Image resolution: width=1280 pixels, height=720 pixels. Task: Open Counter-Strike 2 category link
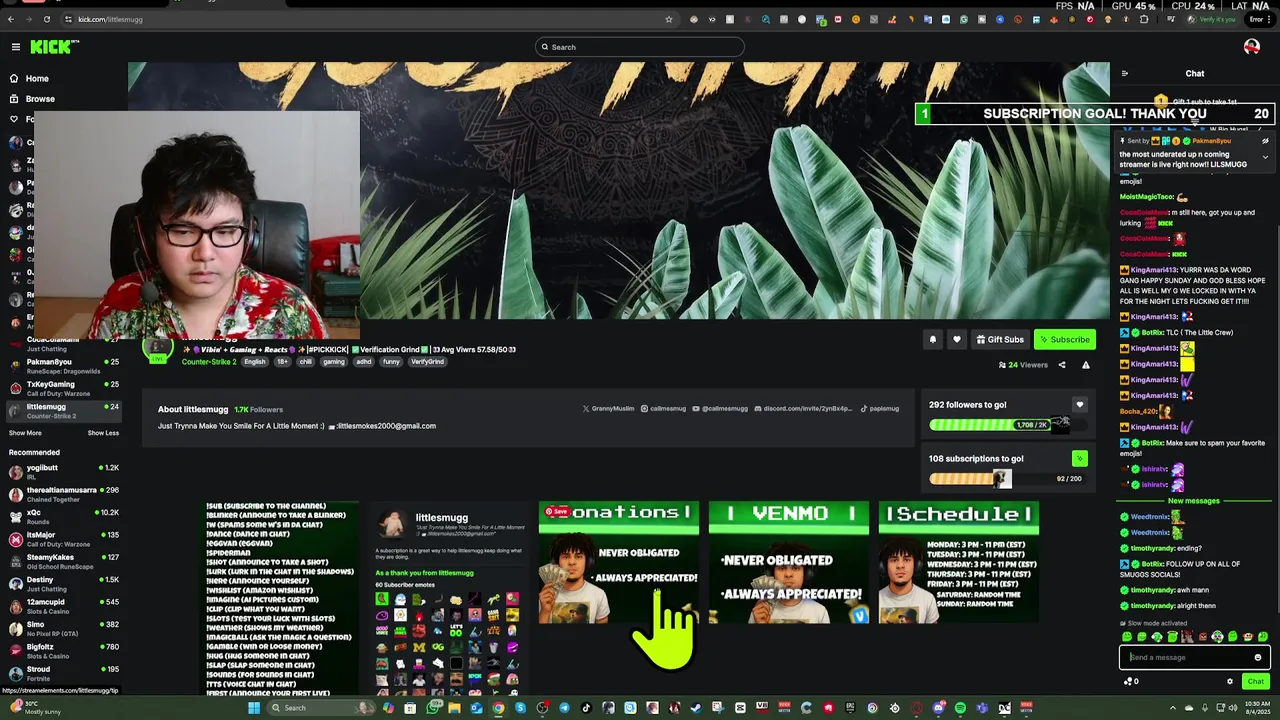[x=209, y=362]
